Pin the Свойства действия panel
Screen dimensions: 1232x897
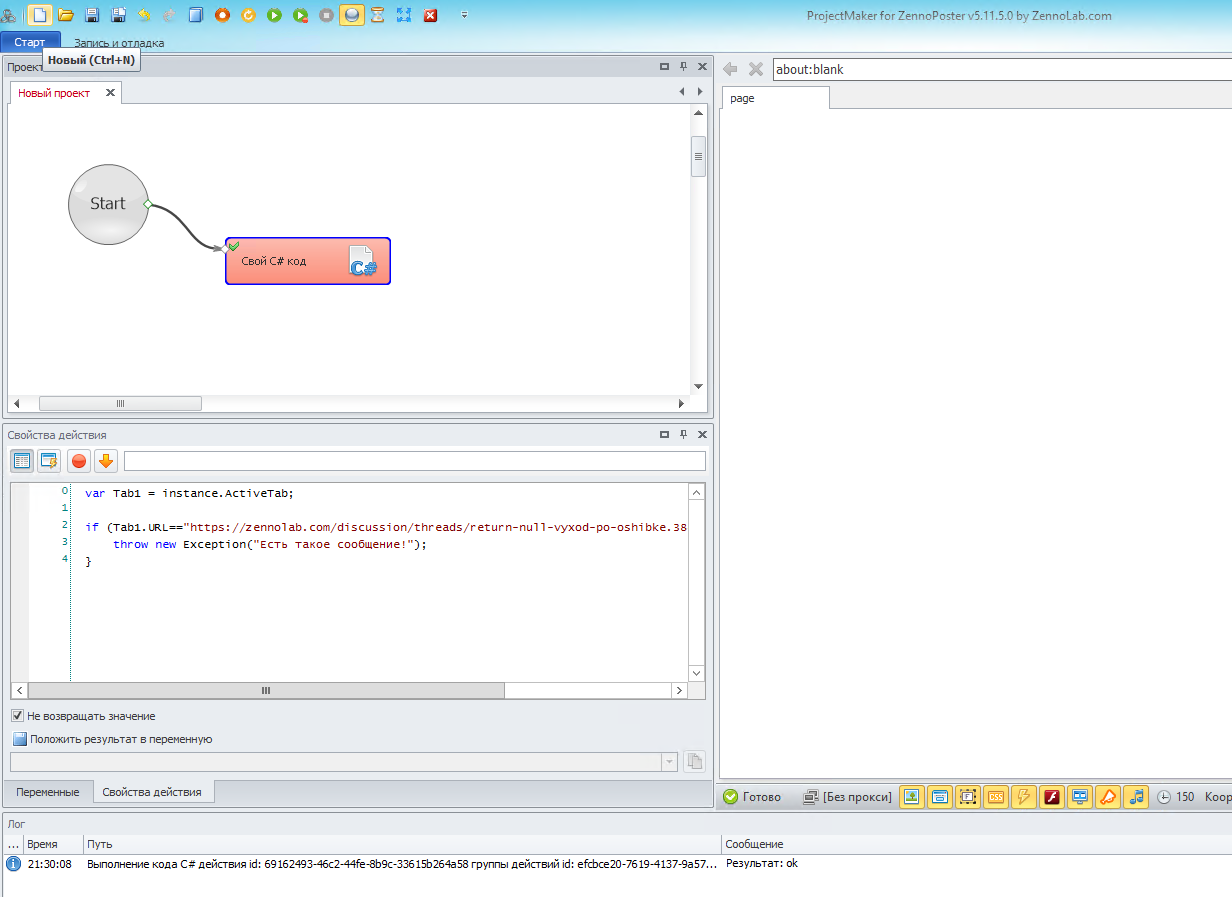683,435
